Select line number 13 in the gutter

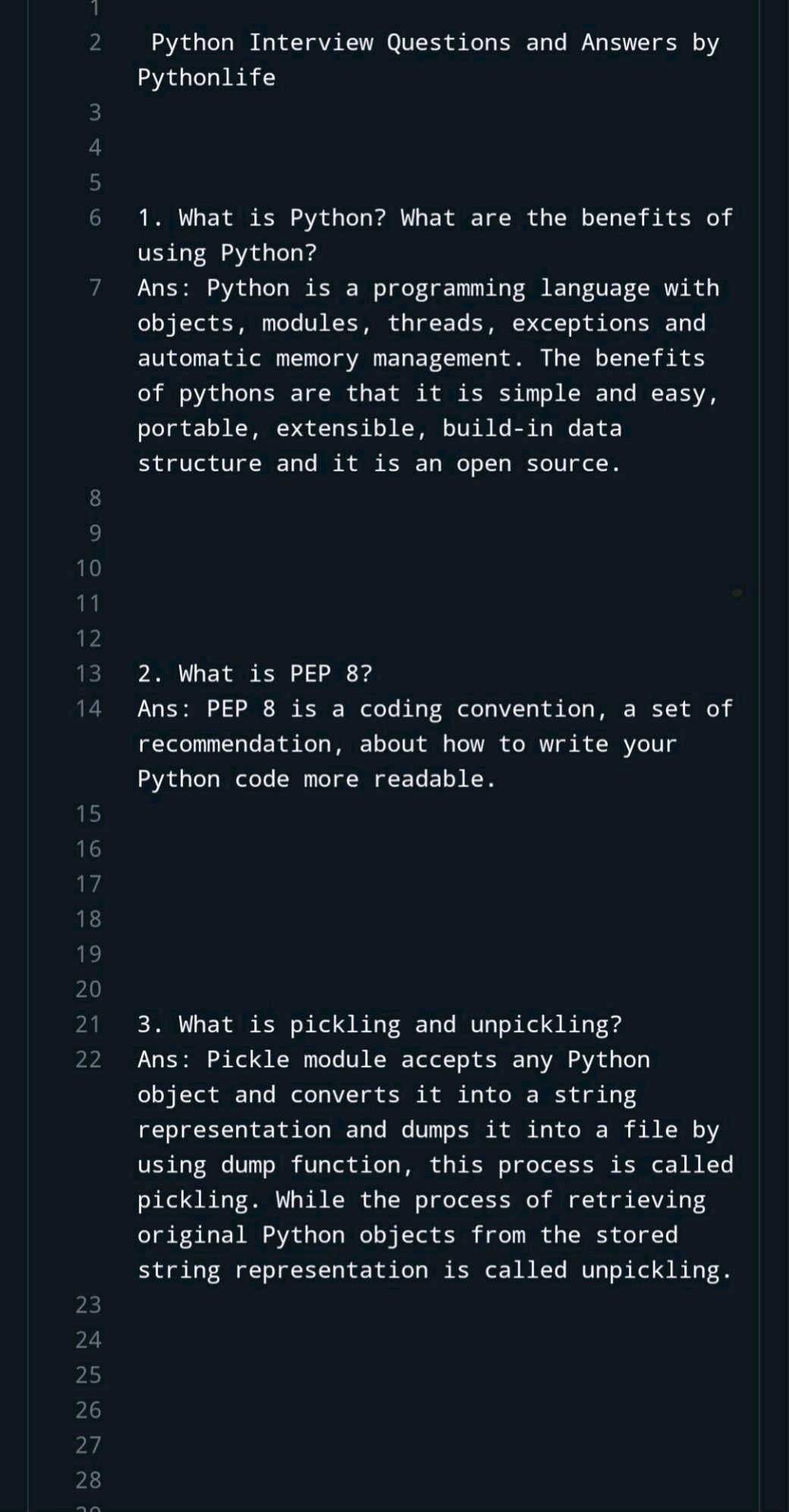pos(88,673)
